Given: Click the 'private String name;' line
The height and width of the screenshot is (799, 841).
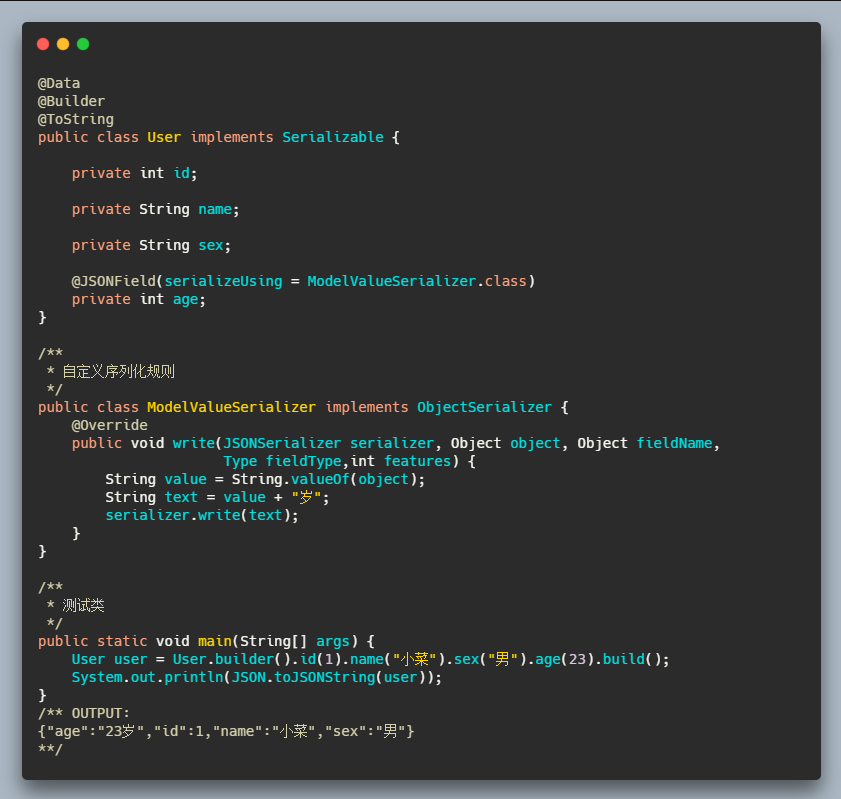Looking at the screenshot, I should pyautogui.click(x=156, y=209).
